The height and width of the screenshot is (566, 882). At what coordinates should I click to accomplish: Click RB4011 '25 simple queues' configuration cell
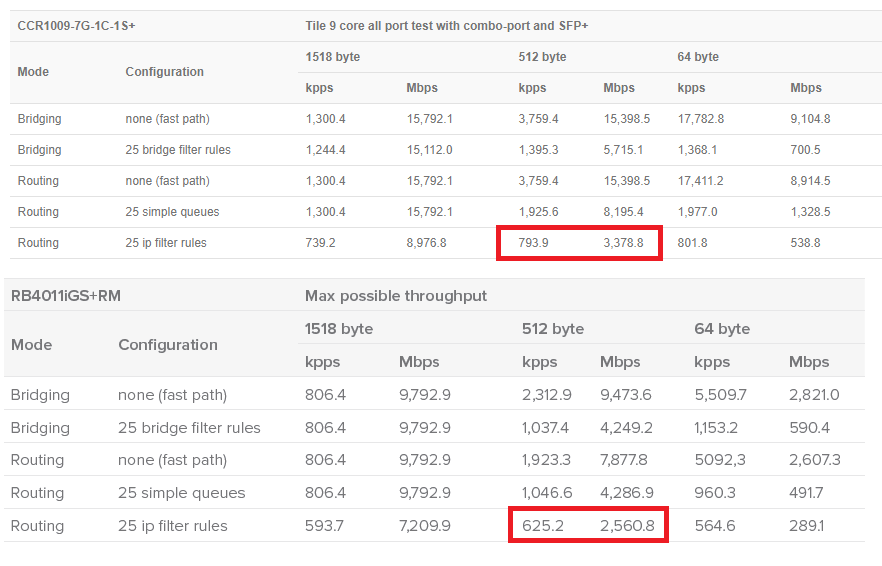coord(182,493)
